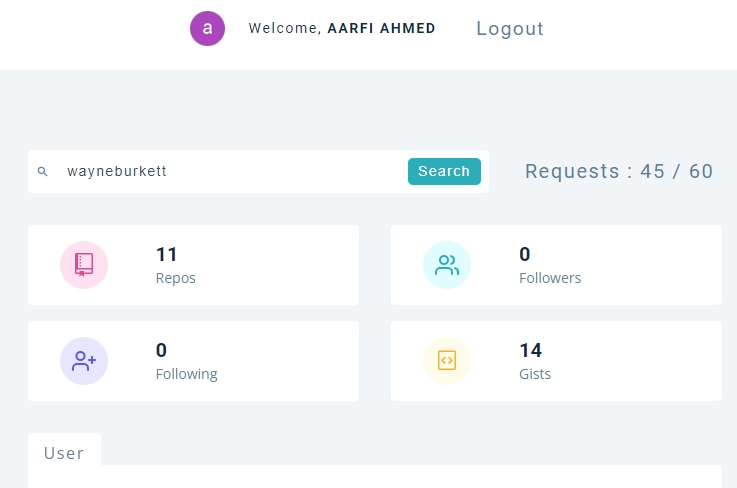Click the Following count of 0

[x=161, y=350]
